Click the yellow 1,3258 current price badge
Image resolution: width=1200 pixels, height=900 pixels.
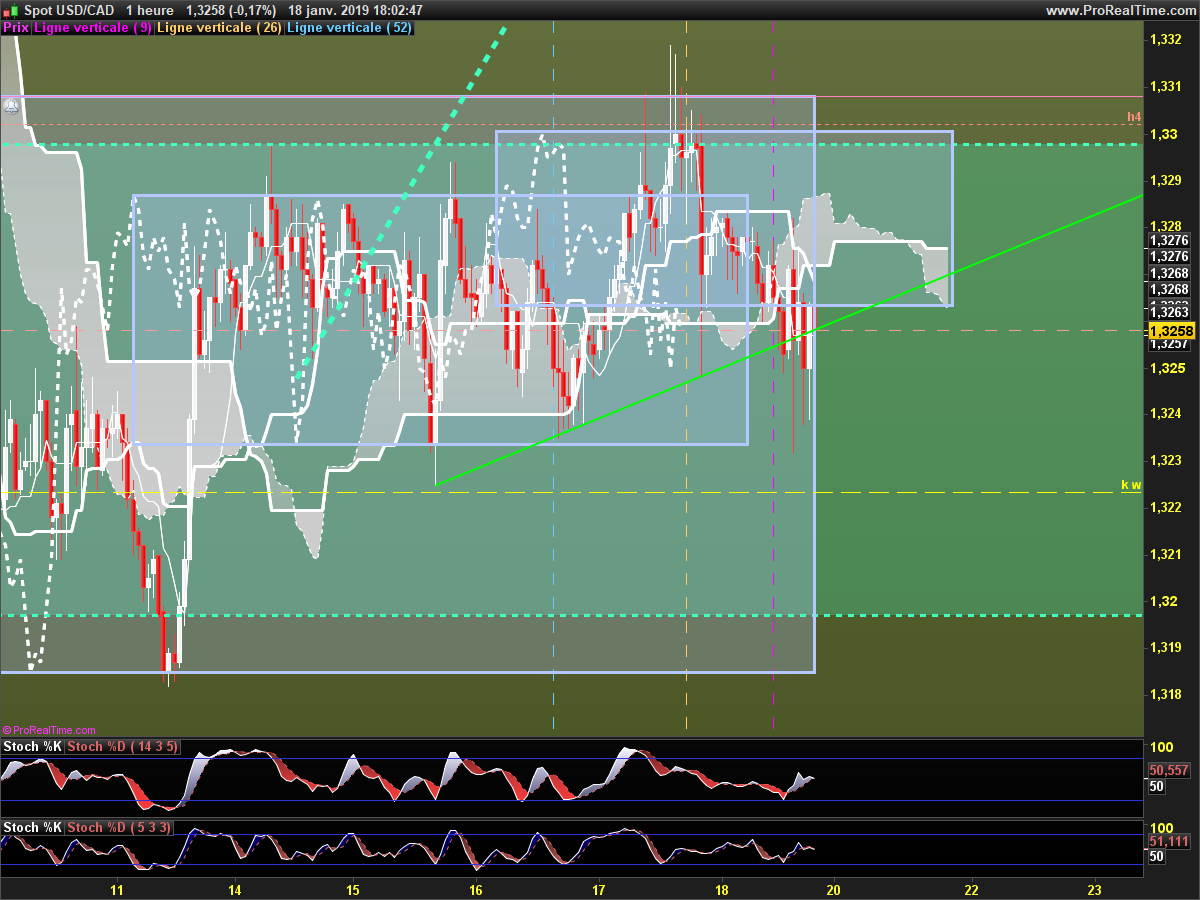tap(1172, 331)
